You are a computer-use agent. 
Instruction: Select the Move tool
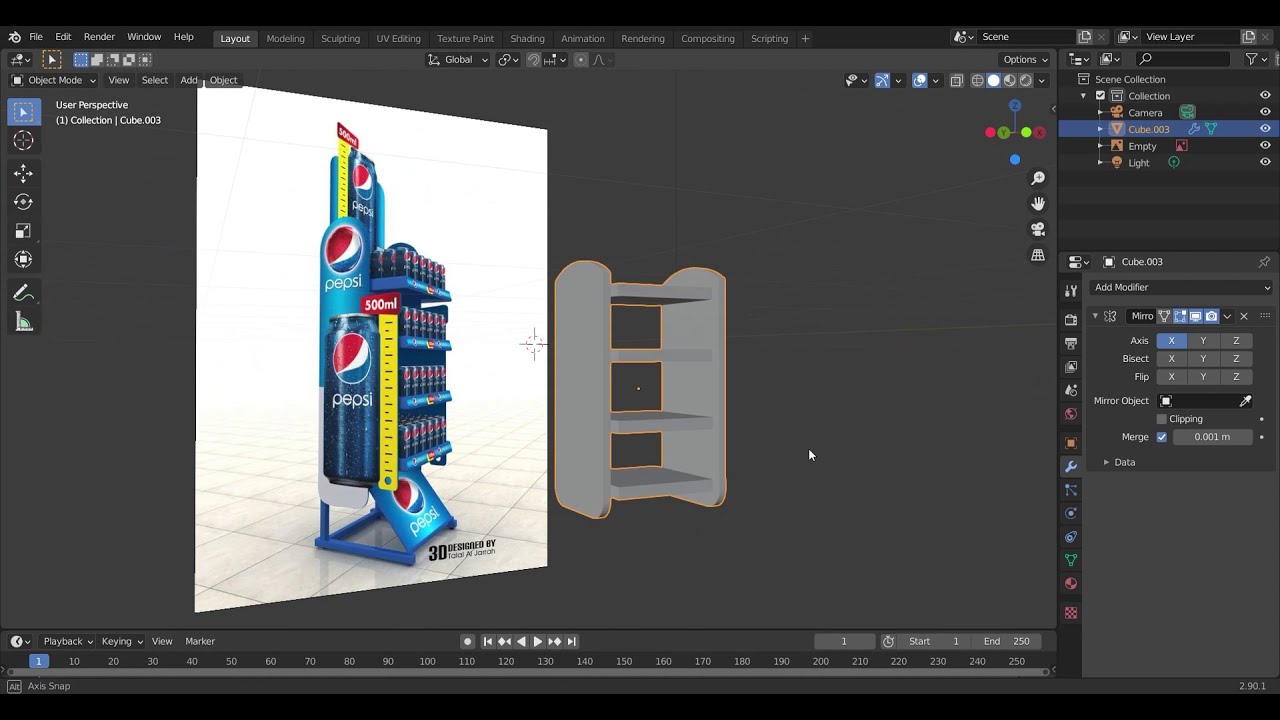pos(23,174)
